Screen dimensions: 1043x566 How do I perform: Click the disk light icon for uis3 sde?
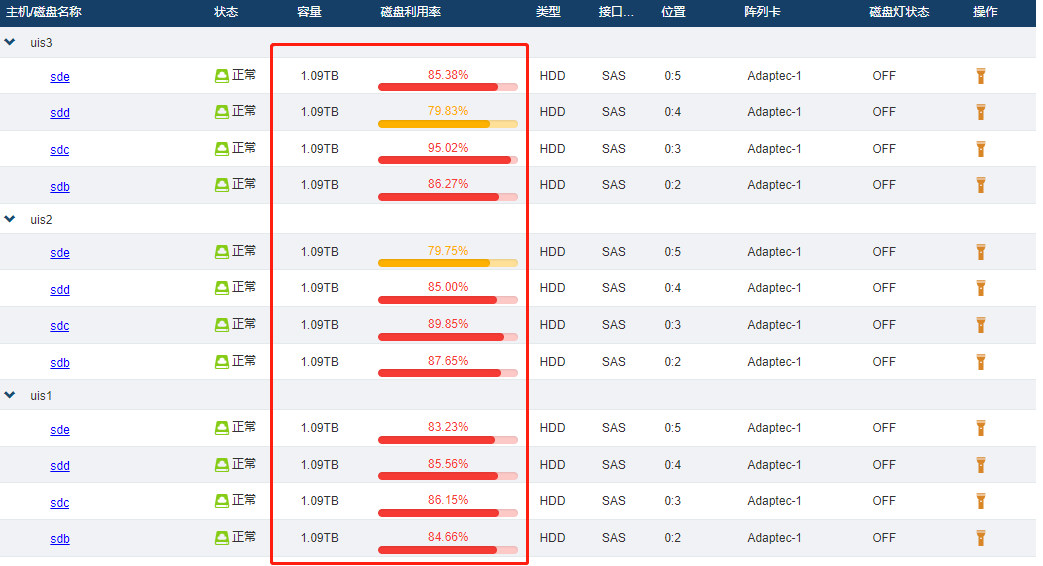point(981,76)
